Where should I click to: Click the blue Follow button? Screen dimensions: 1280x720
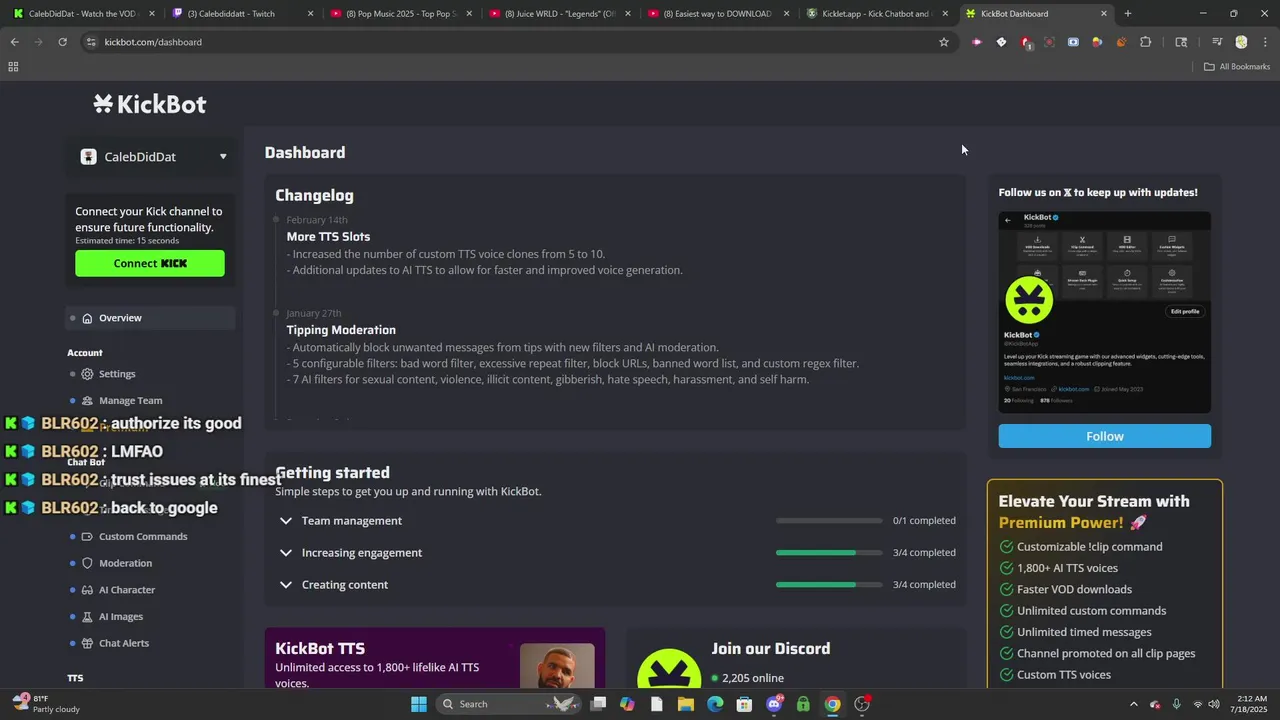[x=1104, y=436]
